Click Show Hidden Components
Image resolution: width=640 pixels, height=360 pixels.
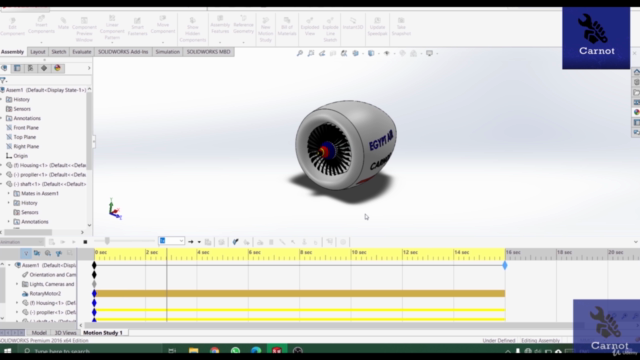click(x=193, y=29)
